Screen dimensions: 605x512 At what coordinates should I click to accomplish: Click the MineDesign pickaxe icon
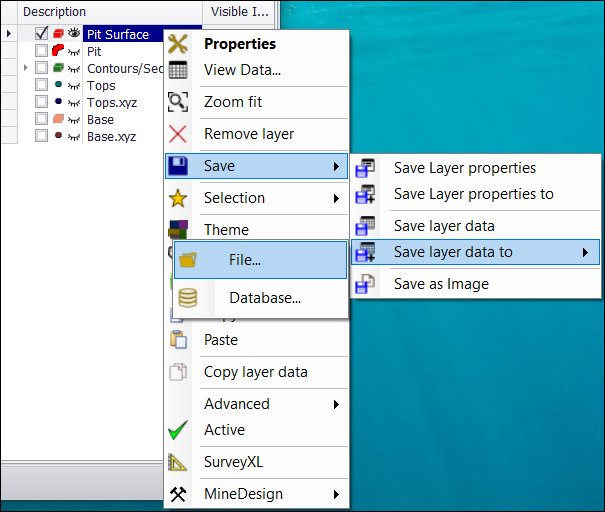[178, 494]
